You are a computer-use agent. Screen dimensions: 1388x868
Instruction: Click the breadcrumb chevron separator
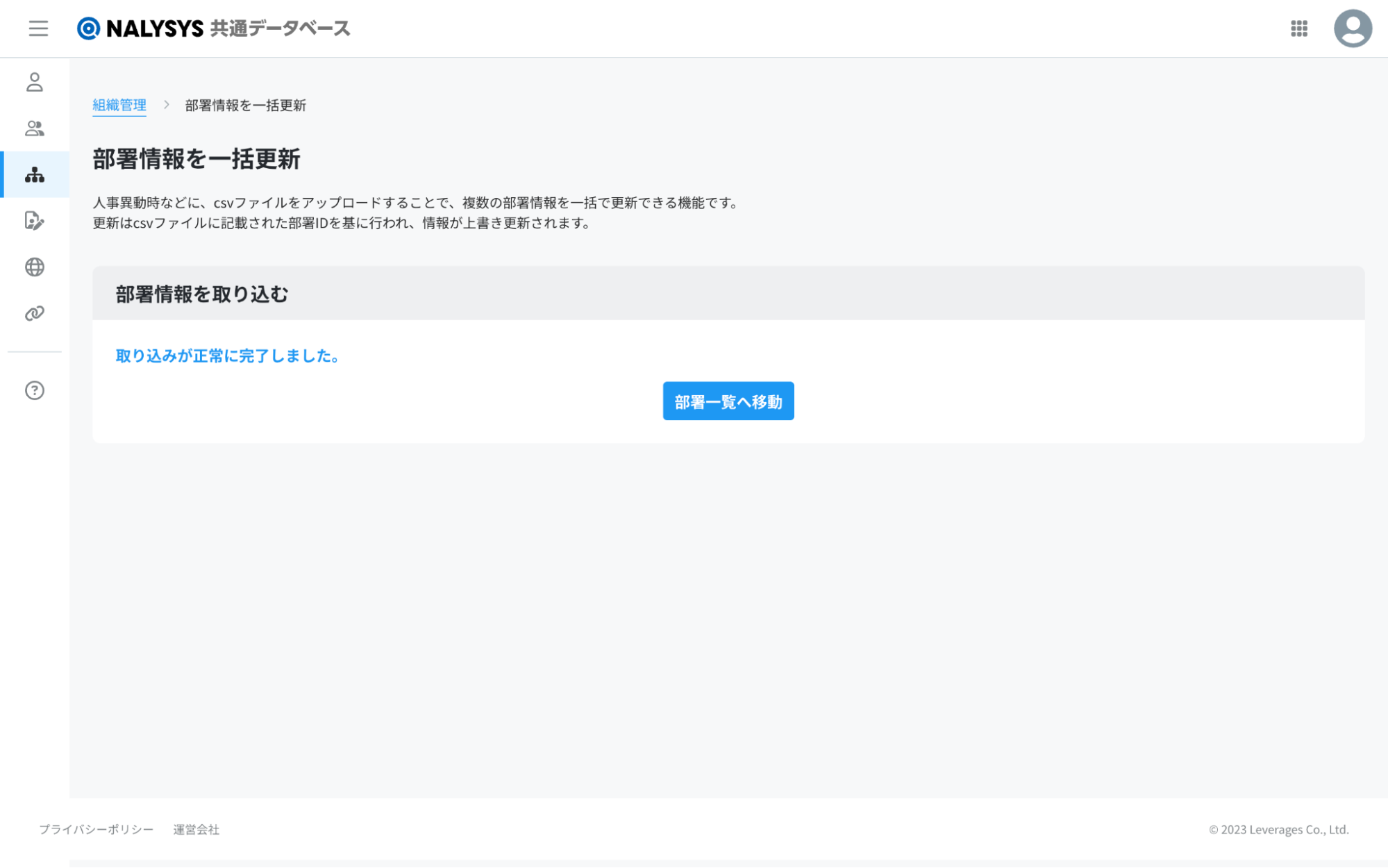[x=166, y=105]
